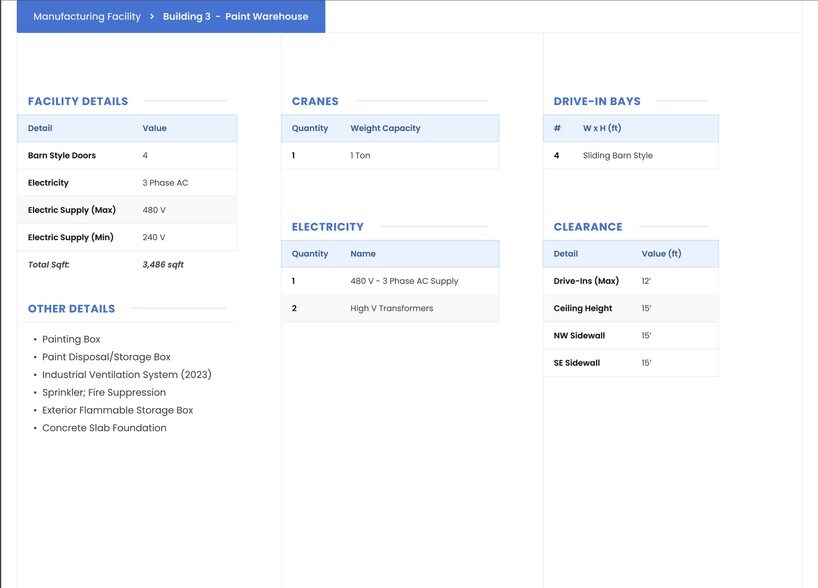This screenshot has height=588, width=818.
Task: Click the Weight Capacity column header
Action: click(x=385, y=128)
